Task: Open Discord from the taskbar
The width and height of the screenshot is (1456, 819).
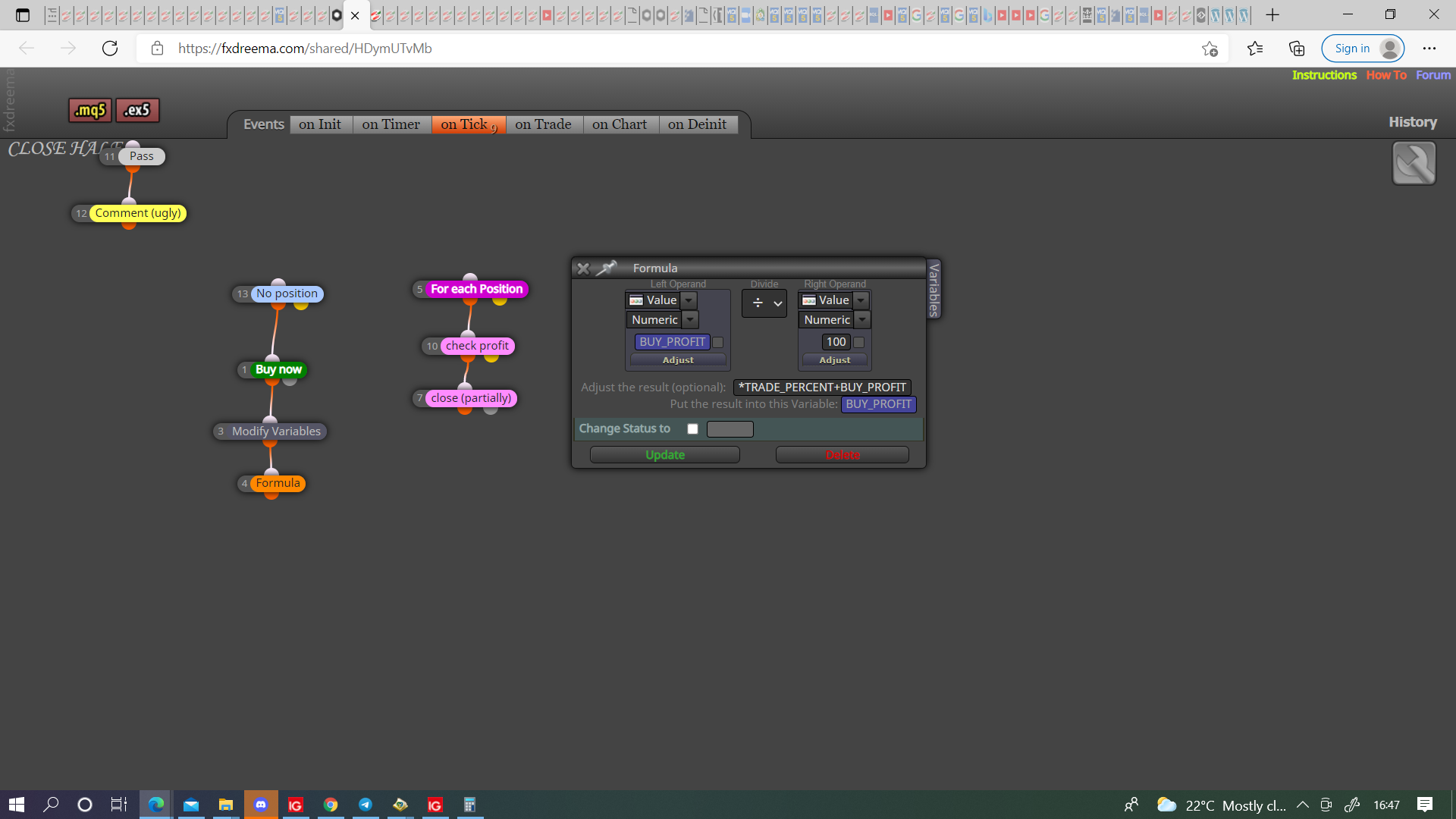Action: (261, 805)
